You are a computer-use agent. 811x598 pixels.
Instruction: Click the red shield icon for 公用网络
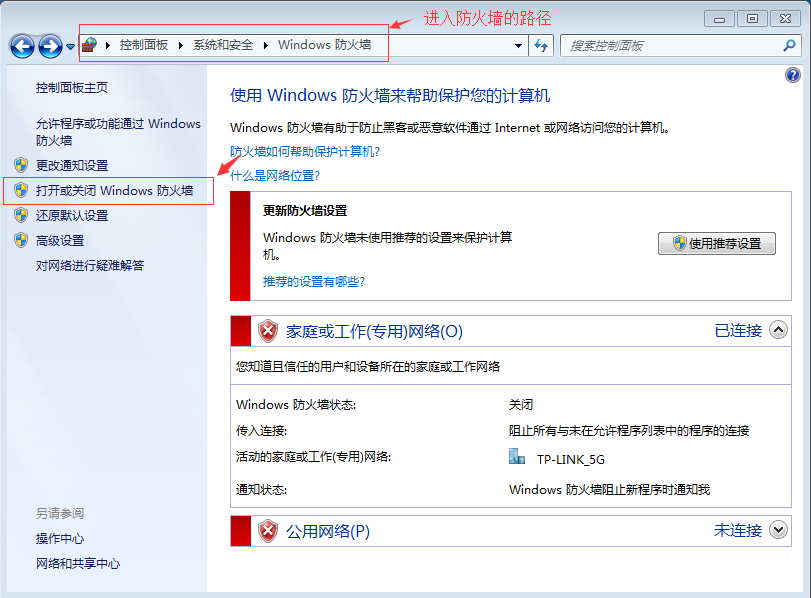coord(268,531)
